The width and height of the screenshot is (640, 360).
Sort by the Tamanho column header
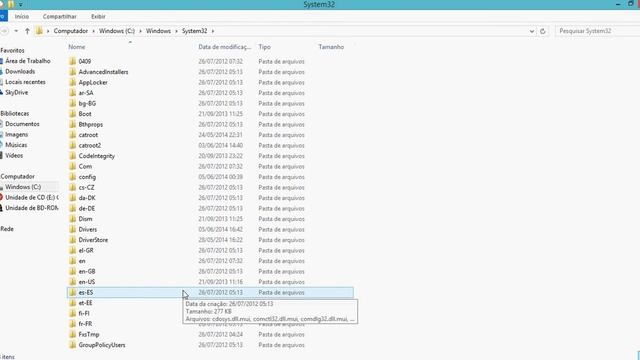coord(331,47)
